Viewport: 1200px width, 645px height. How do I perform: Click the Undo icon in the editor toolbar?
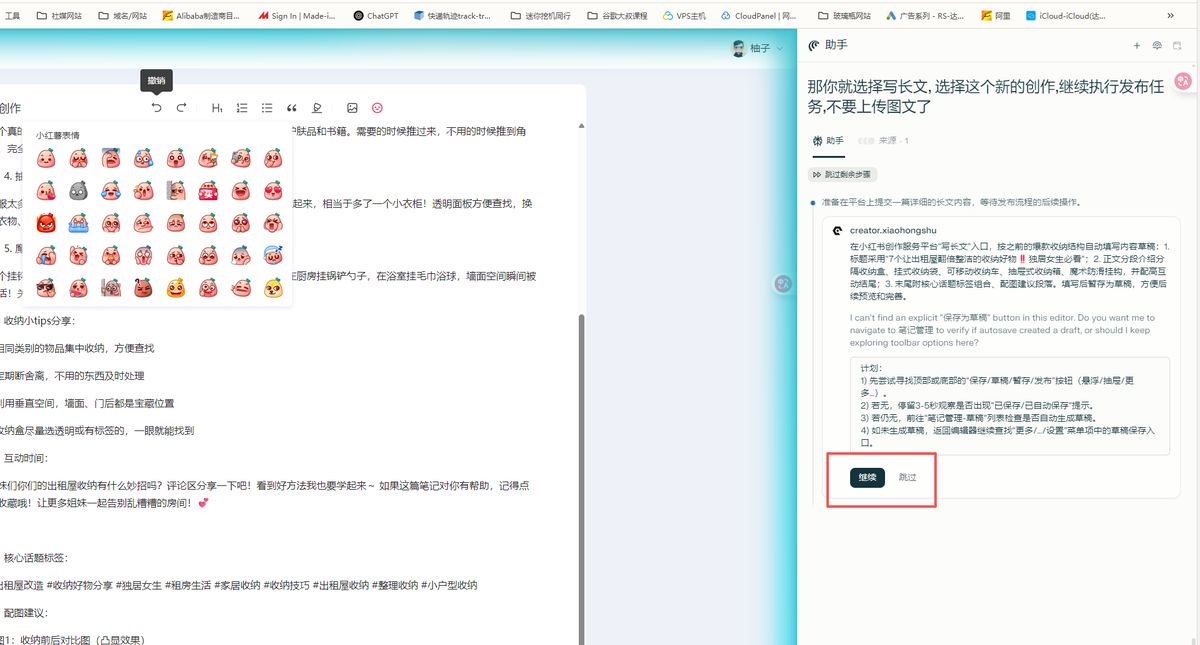pos(157,108)
